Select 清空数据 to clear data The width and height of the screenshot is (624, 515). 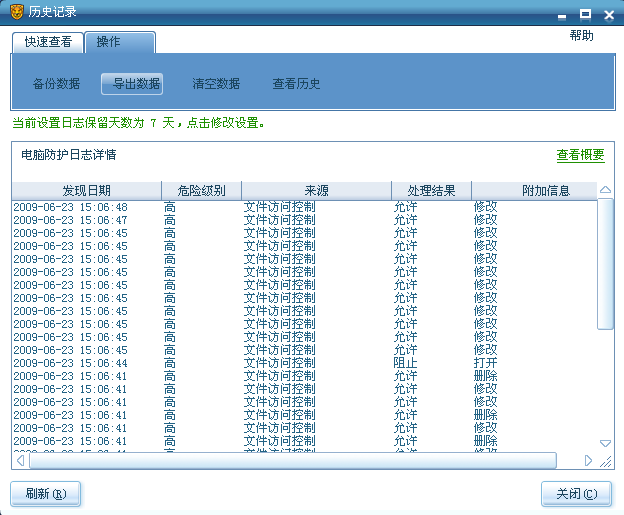(216, 84)
